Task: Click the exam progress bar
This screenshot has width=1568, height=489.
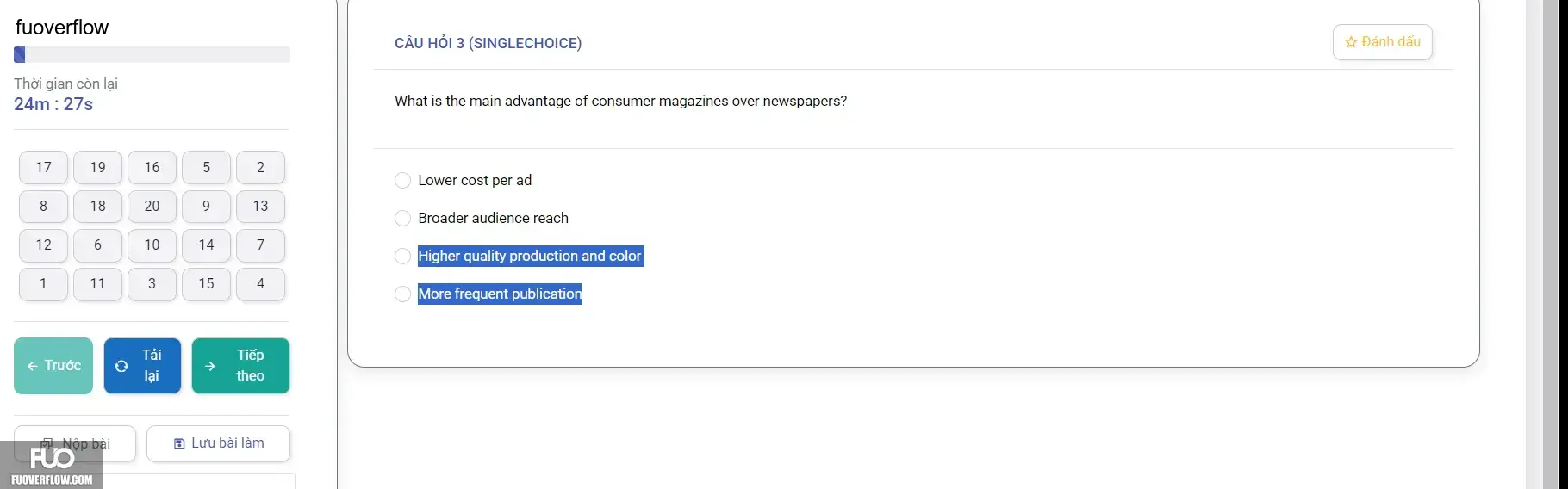Action: [152, 54]
